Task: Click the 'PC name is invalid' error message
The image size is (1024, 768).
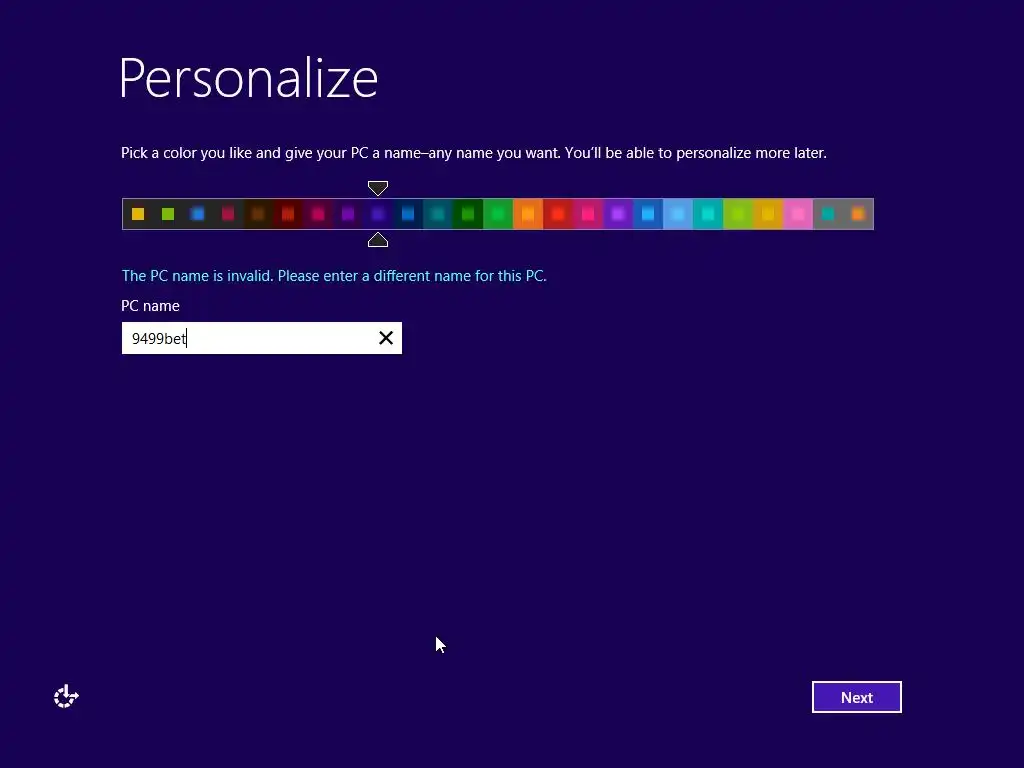Action: tap(334, 276)
